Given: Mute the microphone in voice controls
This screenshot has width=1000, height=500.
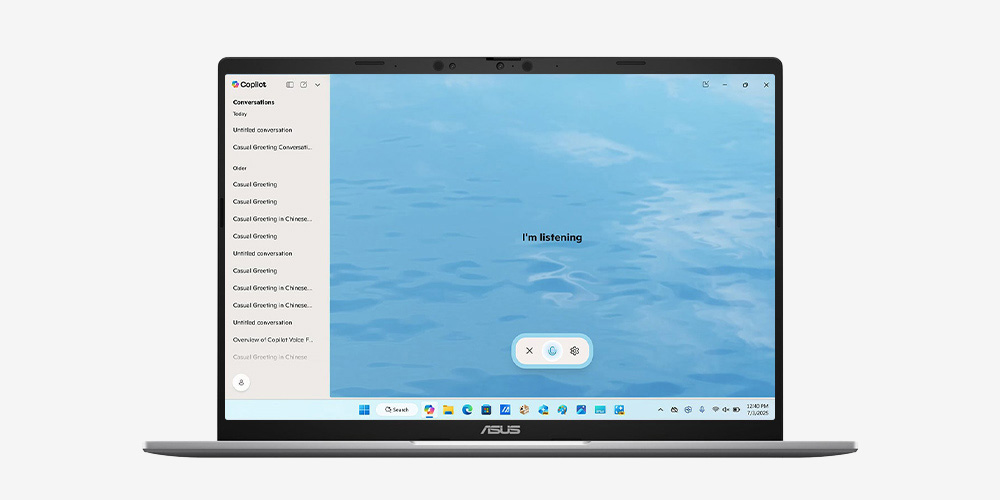Looking at the screenshot, I should pos(552,351).
